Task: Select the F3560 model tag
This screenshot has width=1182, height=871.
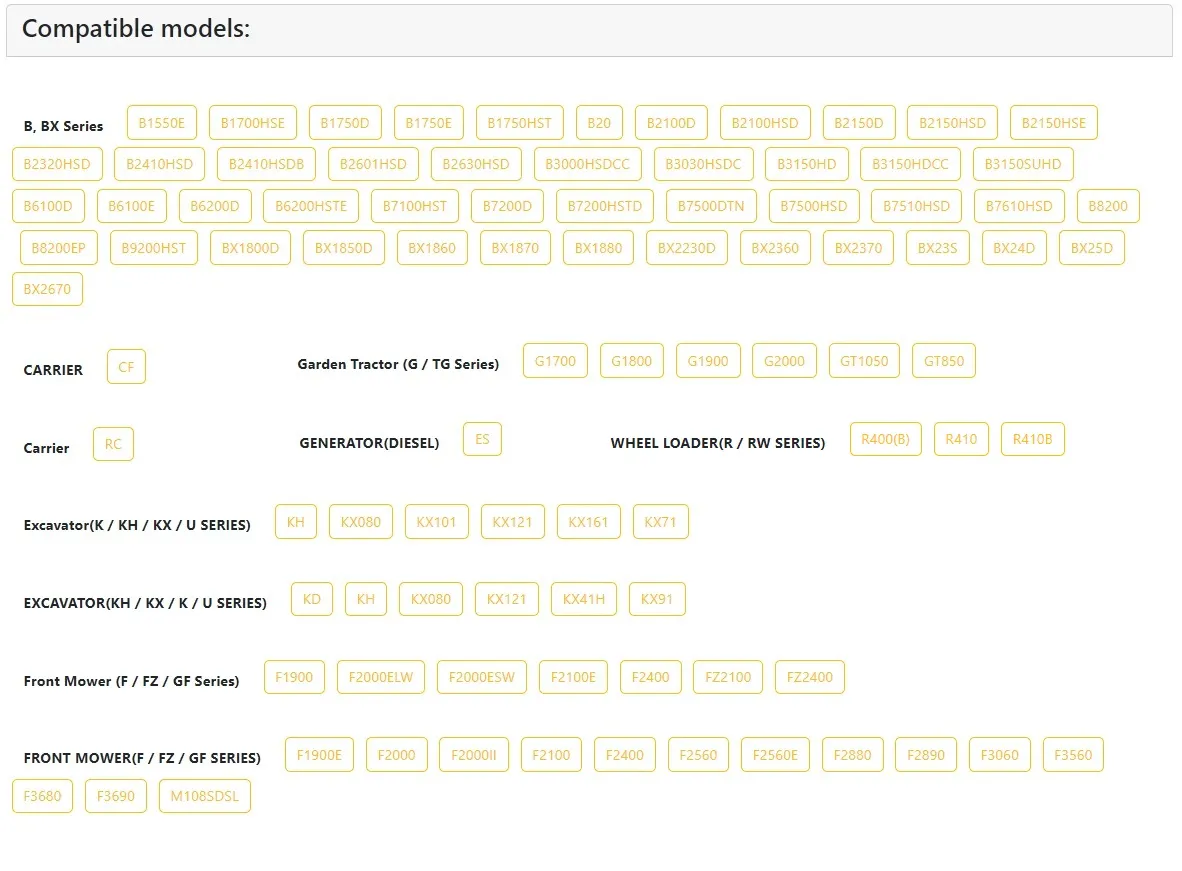Action: (1073, 755)
